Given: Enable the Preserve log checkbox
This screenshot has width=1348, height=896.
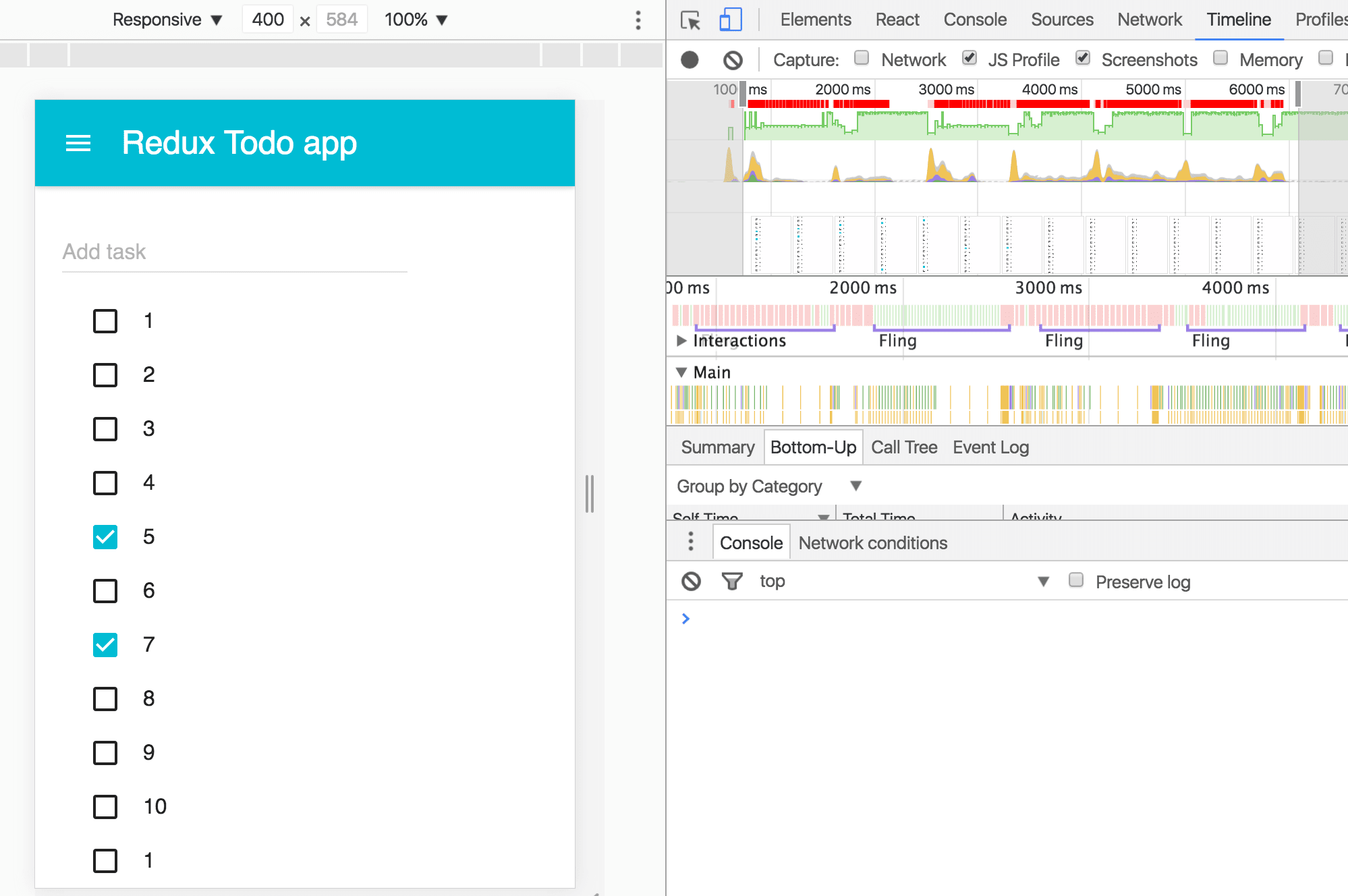Looking at the screenshot, I should tap(1076, 580).
